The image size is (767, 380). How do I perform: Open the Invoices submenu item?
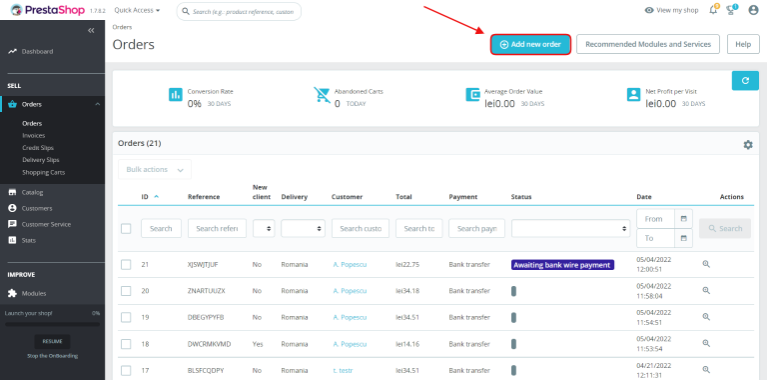[33, 135]
